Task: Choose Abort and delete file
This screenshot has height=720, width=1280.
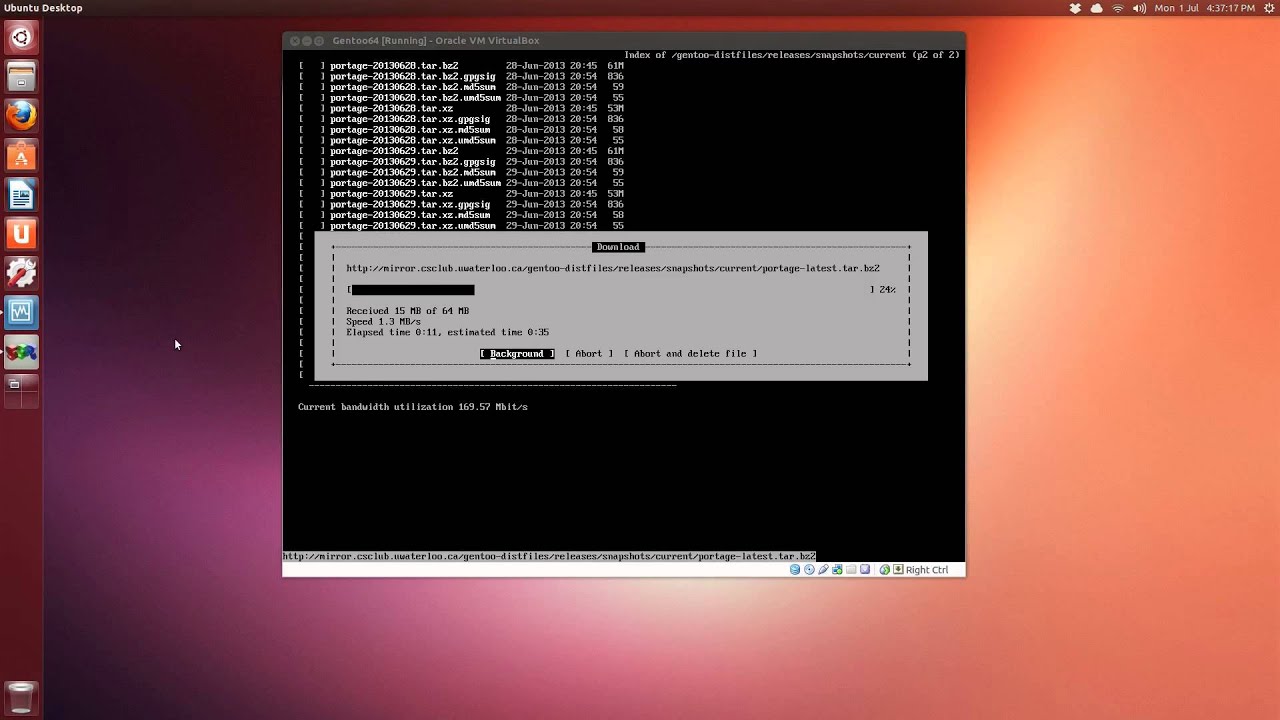Action: tap(690, 353)
